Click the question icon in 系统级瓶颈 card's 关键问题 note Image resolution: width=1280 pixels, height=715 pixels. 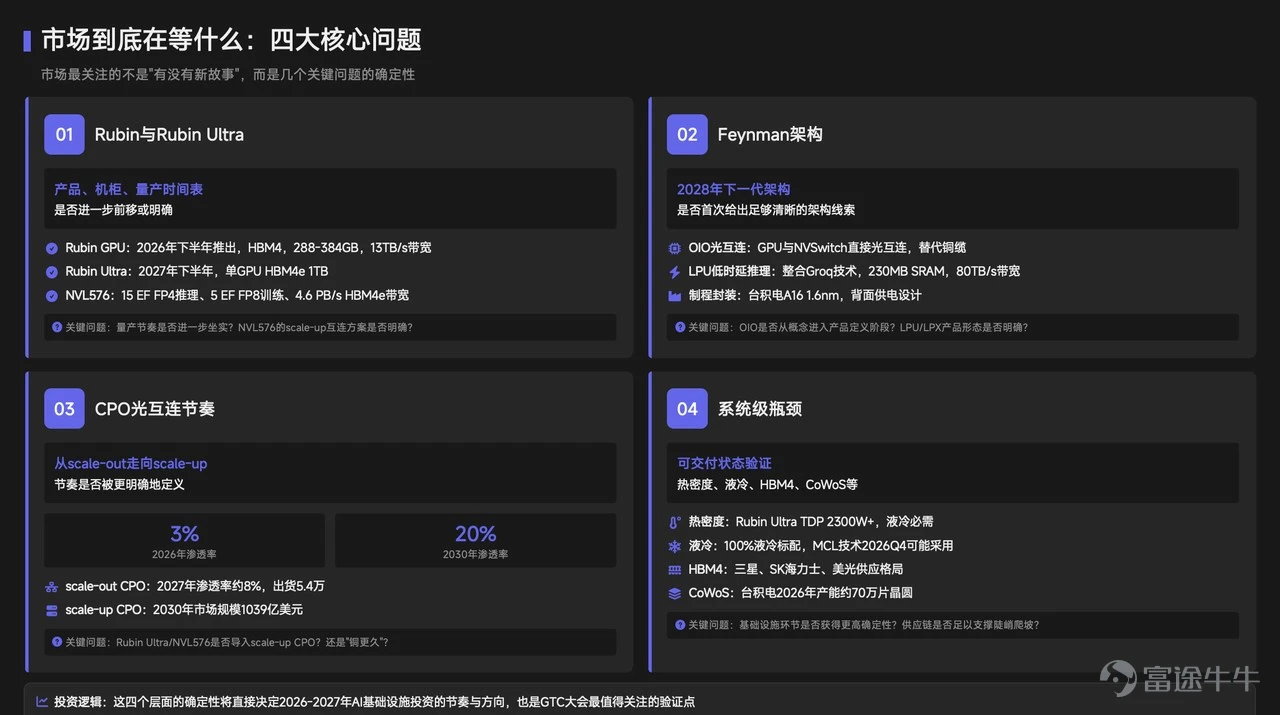(680, 625)
